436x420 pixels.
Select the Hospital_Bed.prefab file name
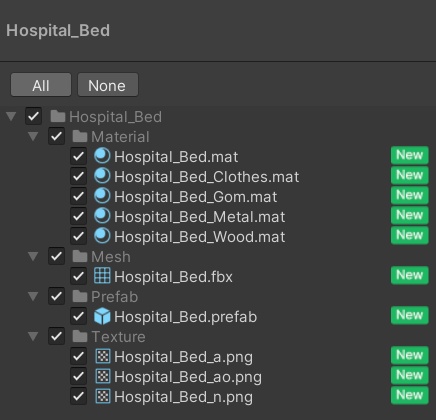(185, 317)
